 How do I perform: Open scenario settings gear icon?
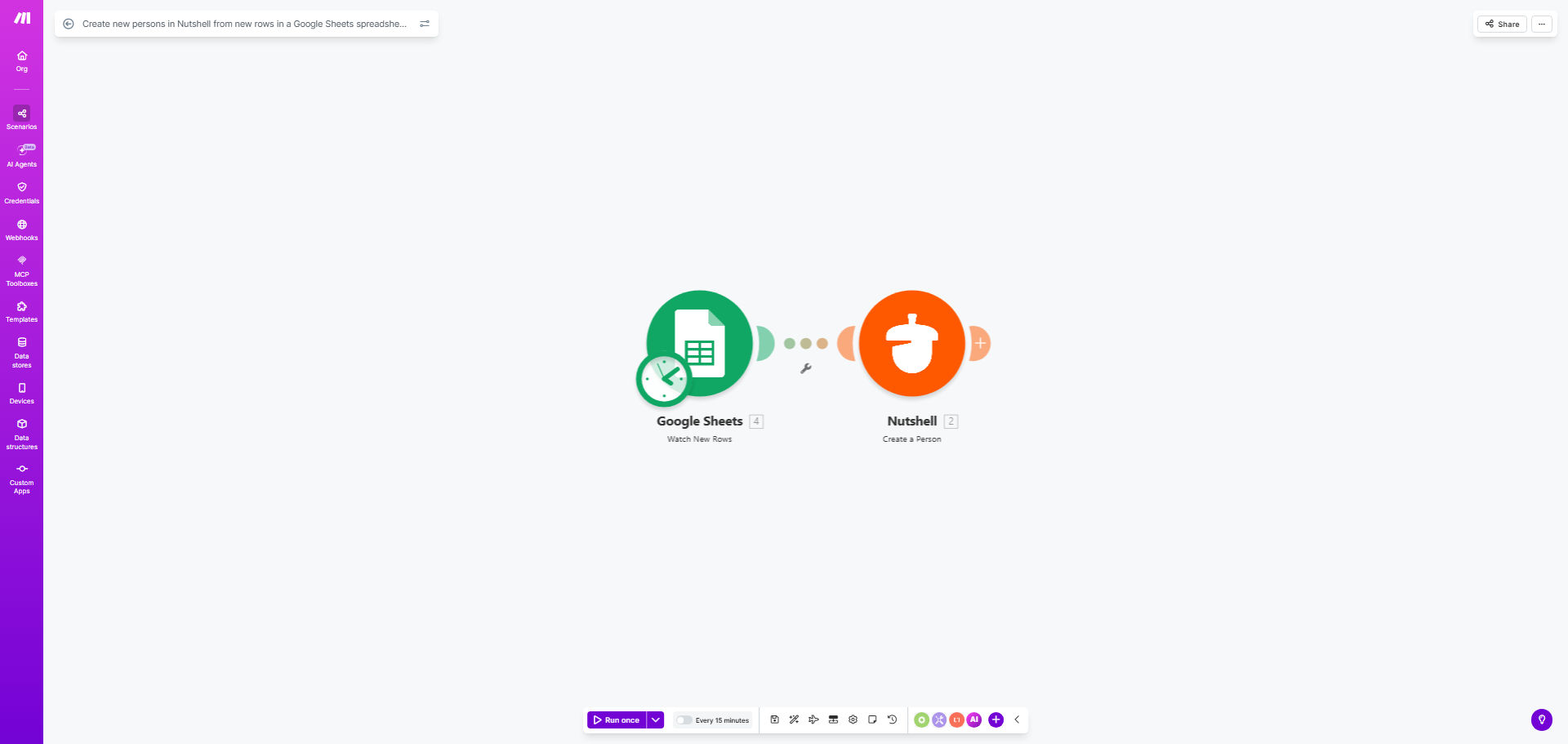(853, 719)
